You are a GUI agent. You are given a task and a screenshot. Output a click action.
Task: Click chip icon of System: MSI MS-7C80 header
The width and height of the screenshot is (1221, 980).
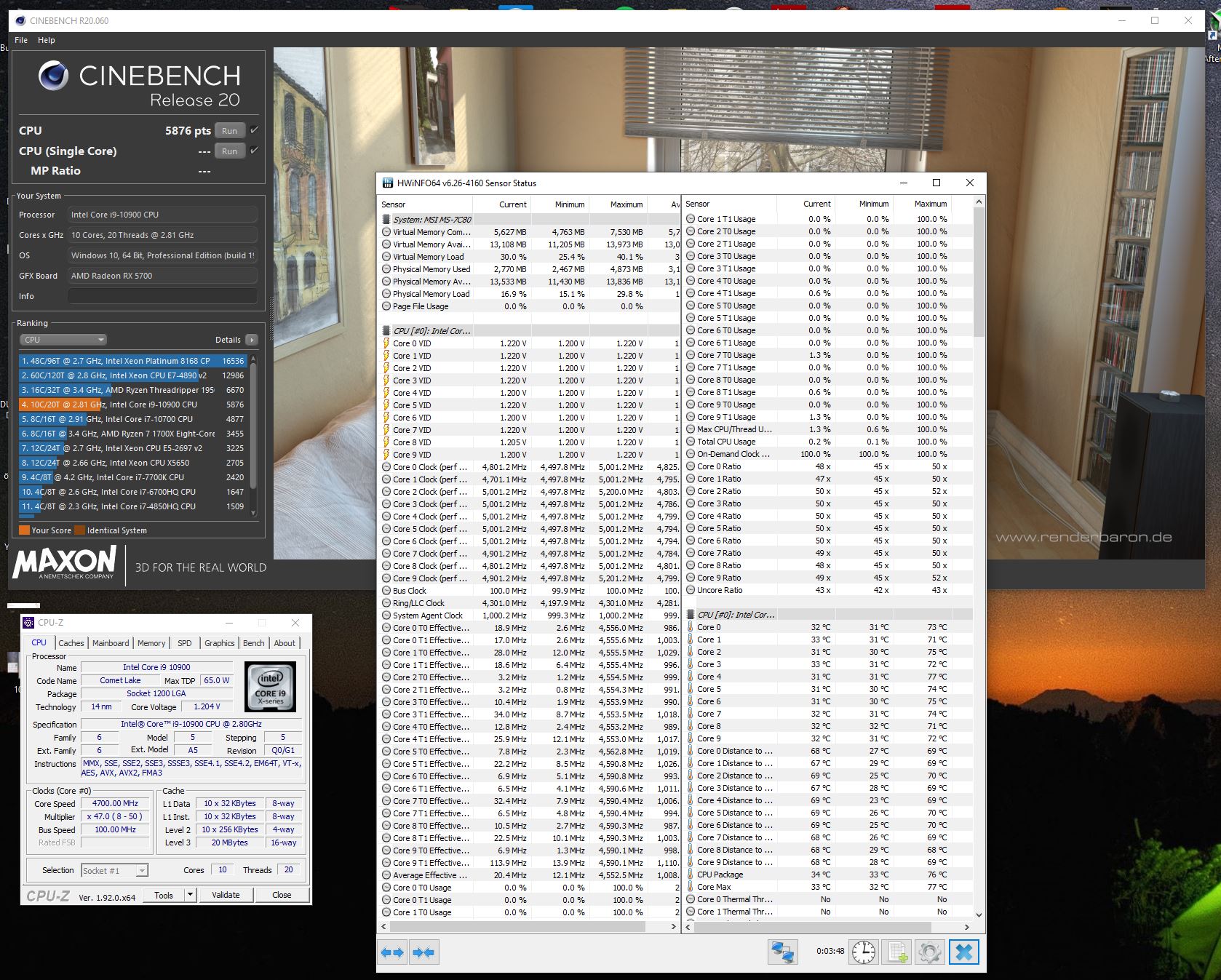[x=386, y=220]
